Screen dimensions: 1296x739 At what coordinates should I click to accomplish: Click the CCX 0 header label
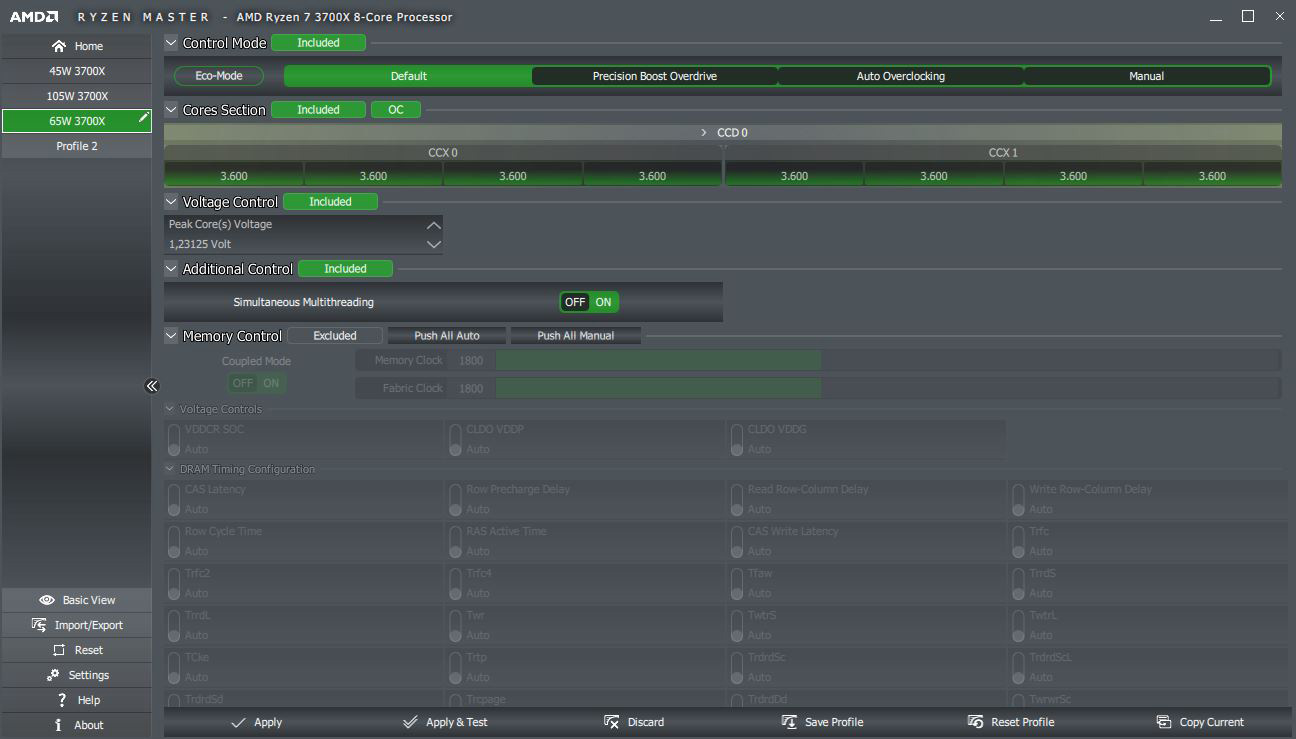click(x=443, y=153)
